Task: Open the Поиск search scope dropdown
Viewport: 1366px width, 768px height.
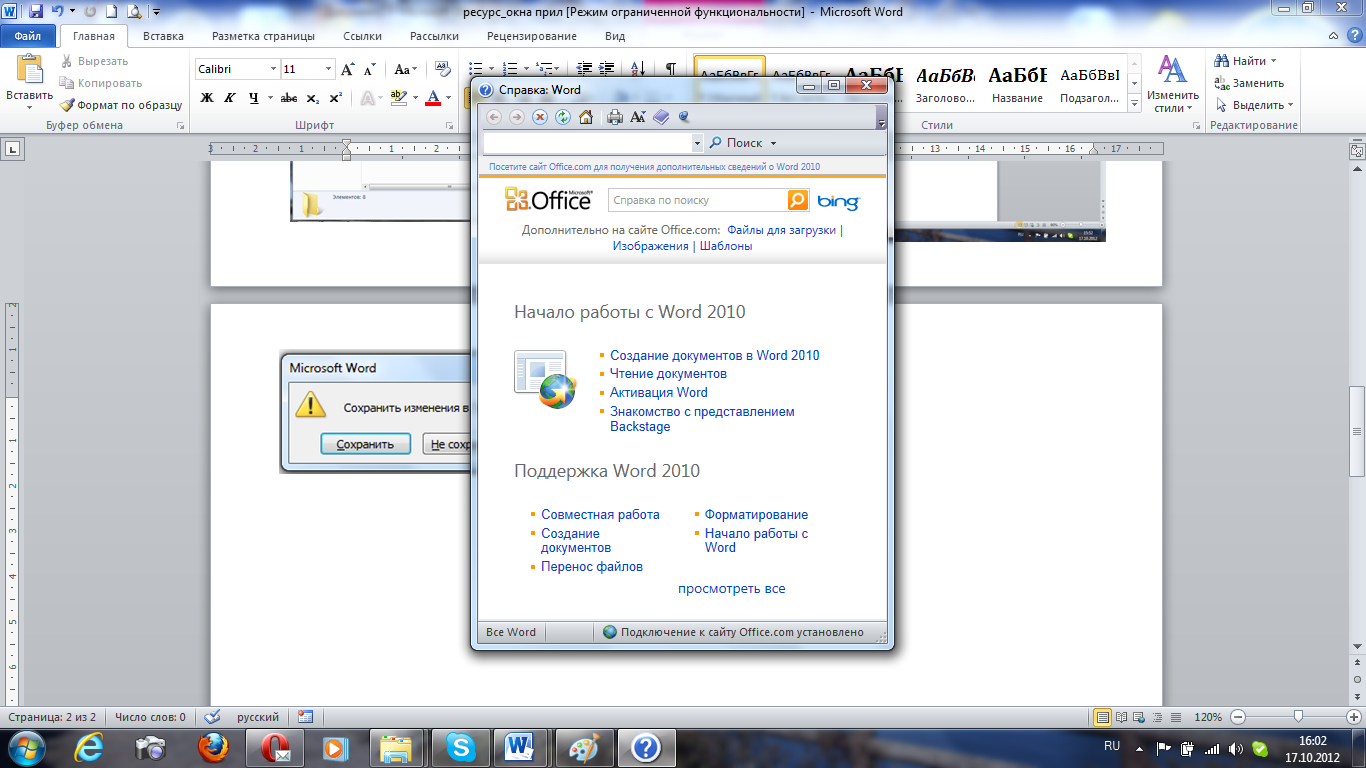Action: [x=774, y=144]
